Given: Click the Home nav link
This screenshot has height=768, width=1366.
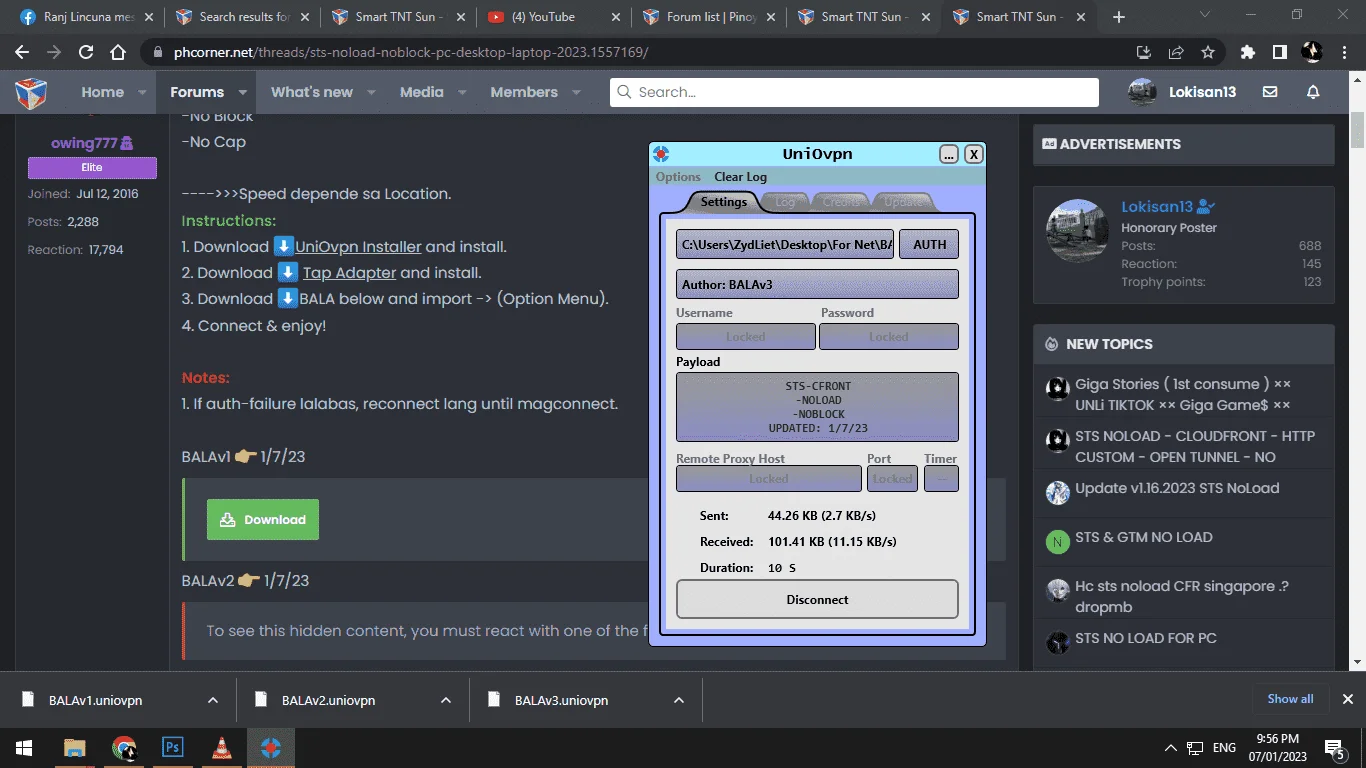Looking at the screenshot, I should point(102,92).
